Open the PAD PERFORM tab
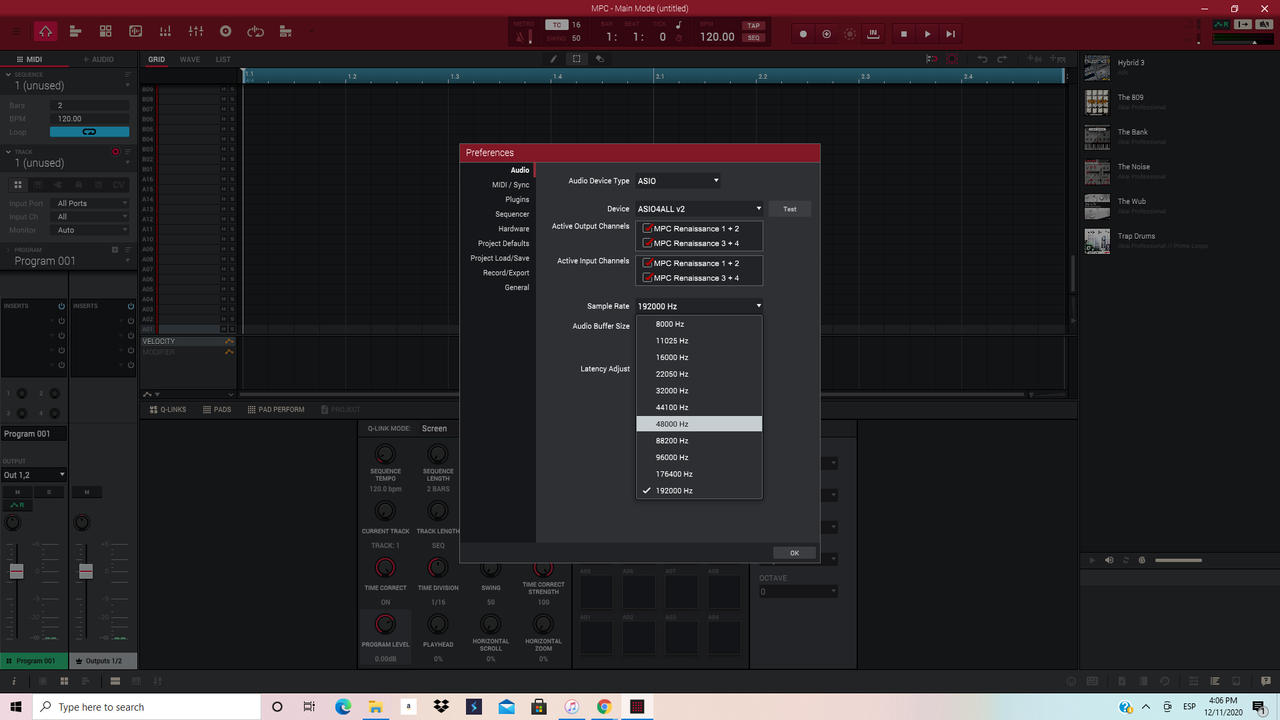1280x720 pixels. point(275,409)
